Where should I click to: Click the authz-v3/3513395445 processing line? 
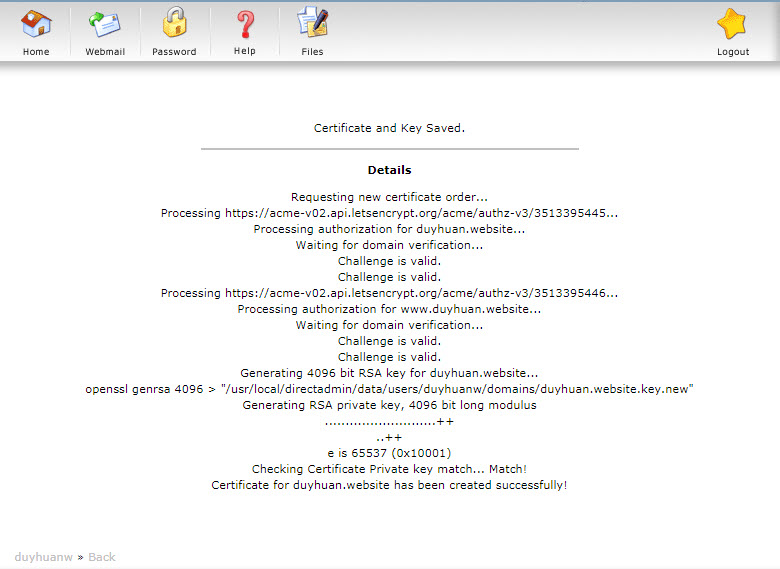389,213
